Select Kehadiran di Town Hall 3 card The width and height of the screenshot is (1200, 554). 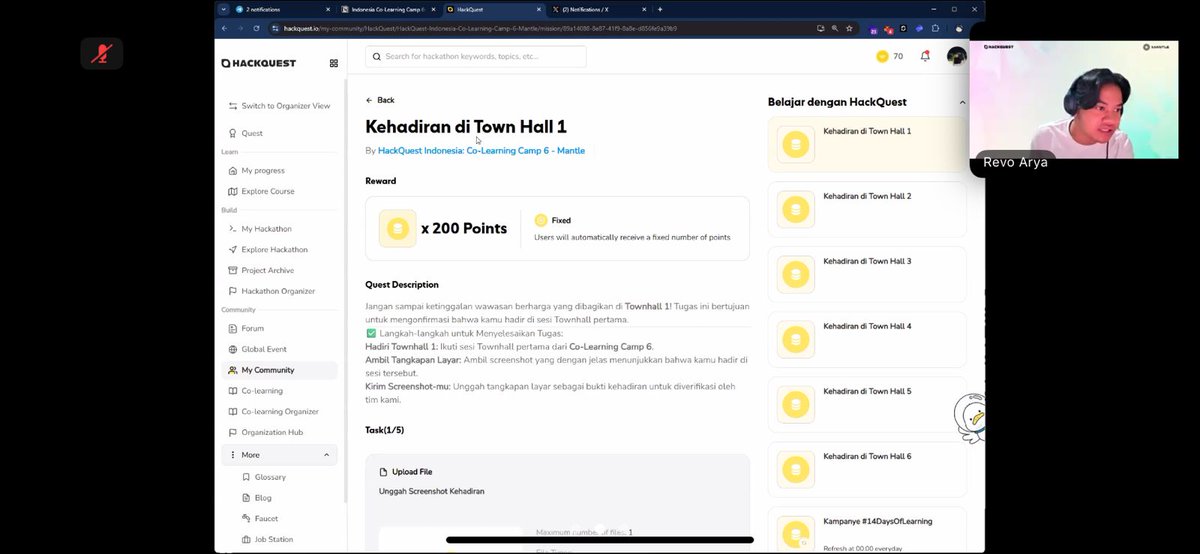click(x=867, y=274)
